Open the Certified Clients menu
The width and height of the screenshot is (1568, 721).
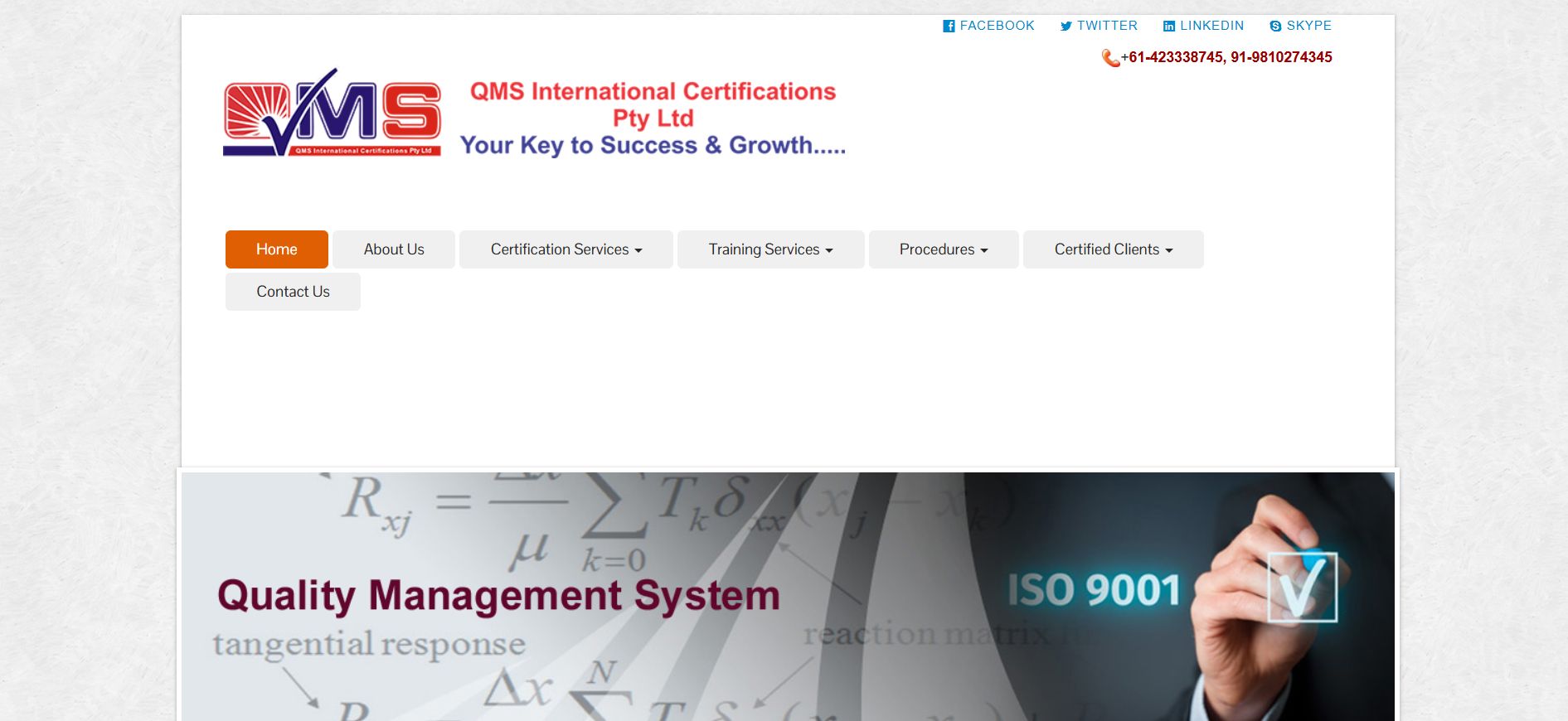pos(1114,249)
